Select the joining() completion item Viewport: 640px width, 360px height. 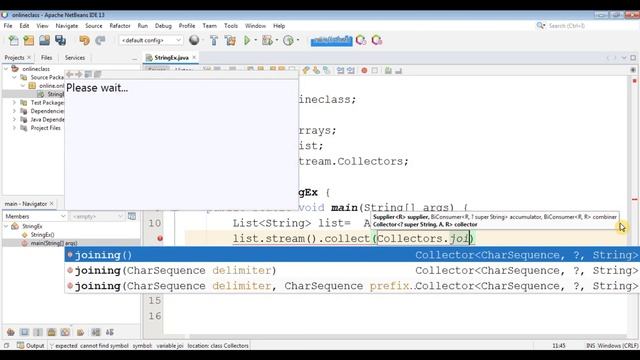point(352,255)
